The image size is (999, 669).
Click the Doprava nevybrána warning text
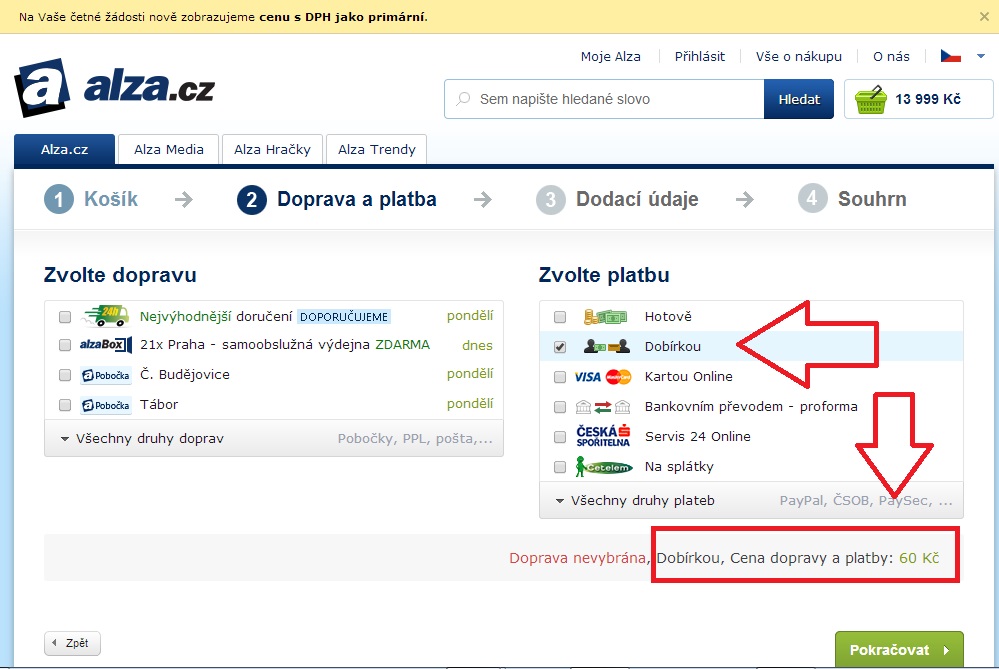pyautogui.click(x=577, y=558)
